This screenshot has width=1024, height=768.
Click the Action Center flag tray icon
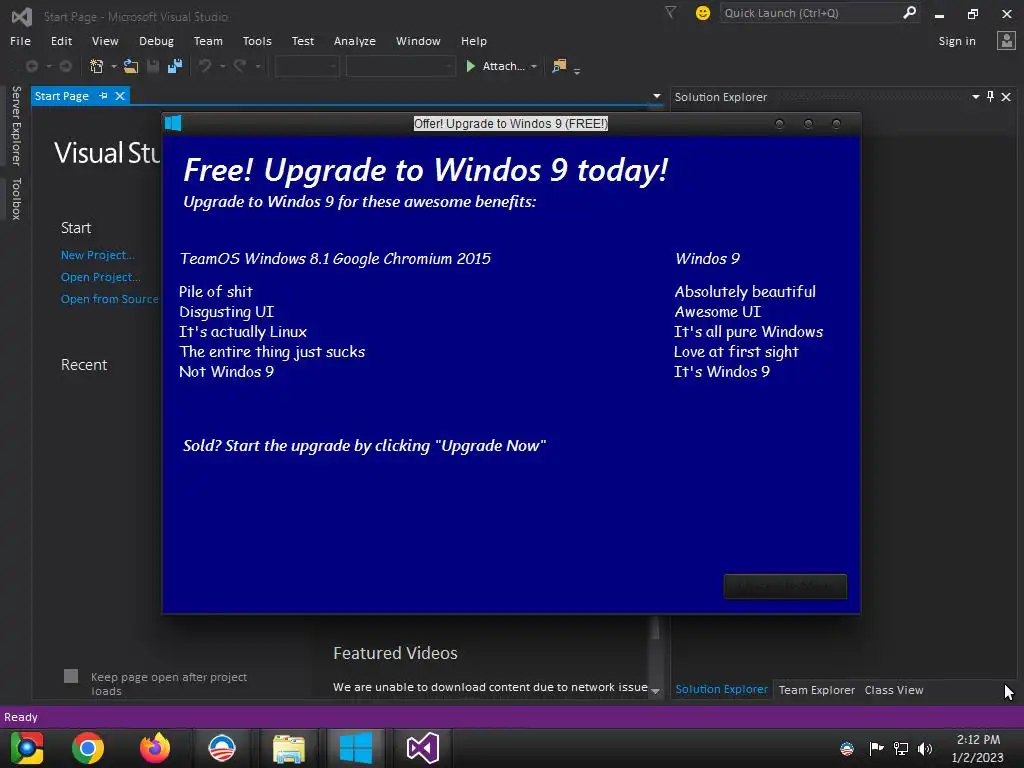(x=876, y=748)
